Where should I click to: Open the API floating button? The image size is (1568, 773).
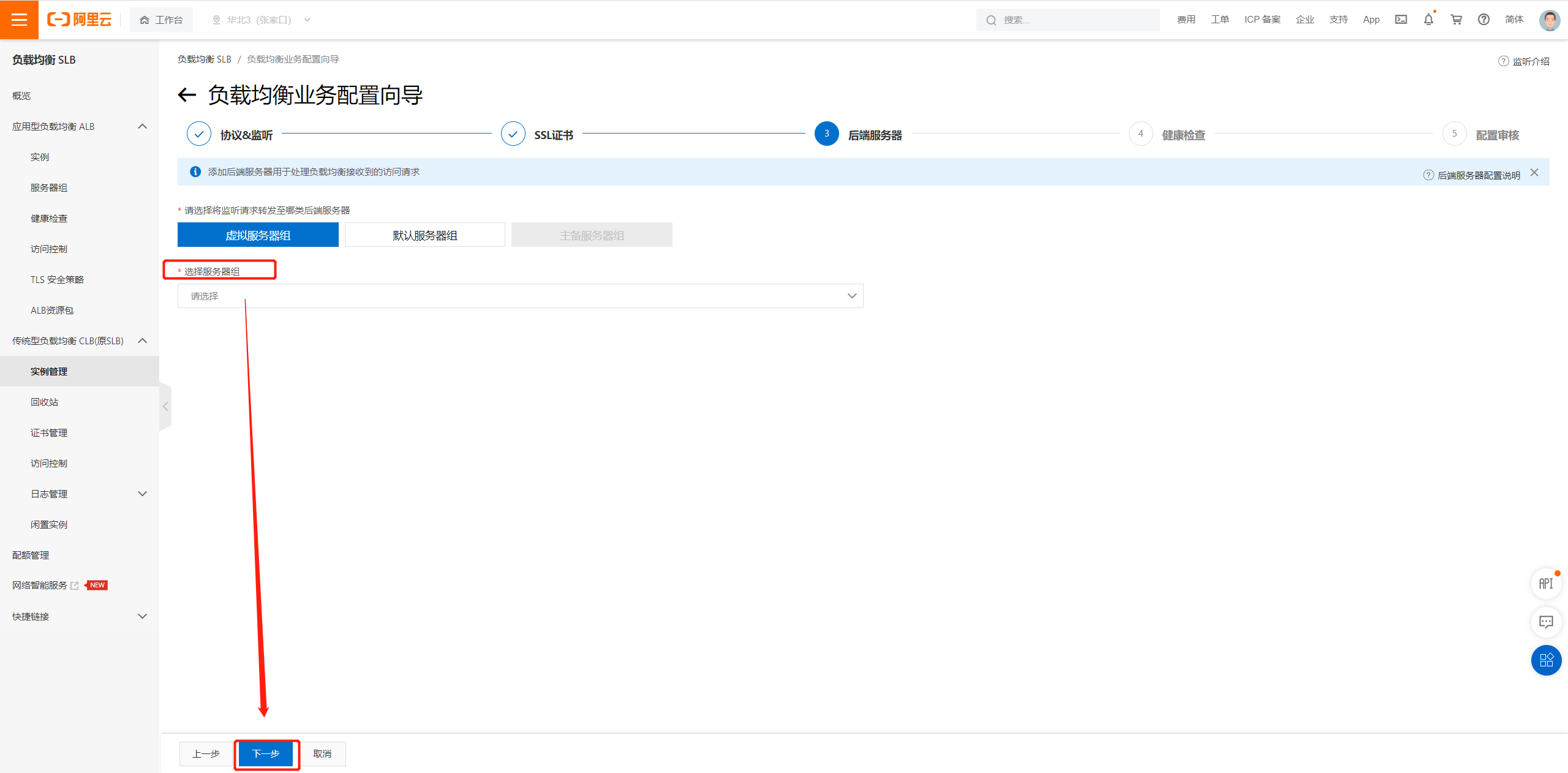(1546, 584)
